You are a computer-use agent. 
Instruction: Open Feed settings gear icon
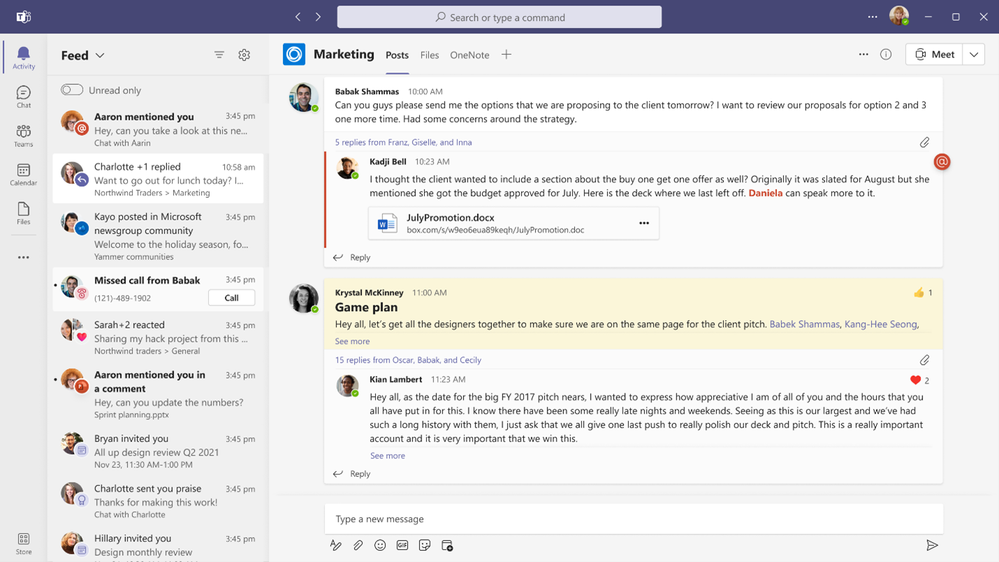(244, 55)
